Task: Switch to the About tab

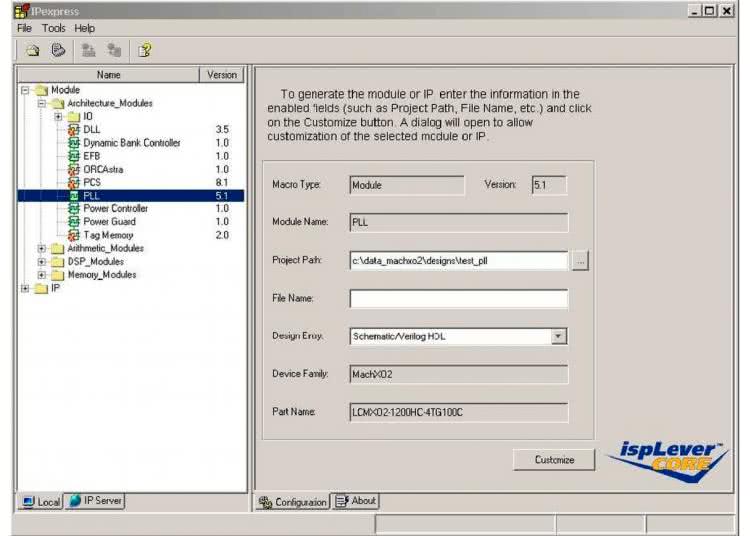Action: pyautogui.click(x=356, y=501)
